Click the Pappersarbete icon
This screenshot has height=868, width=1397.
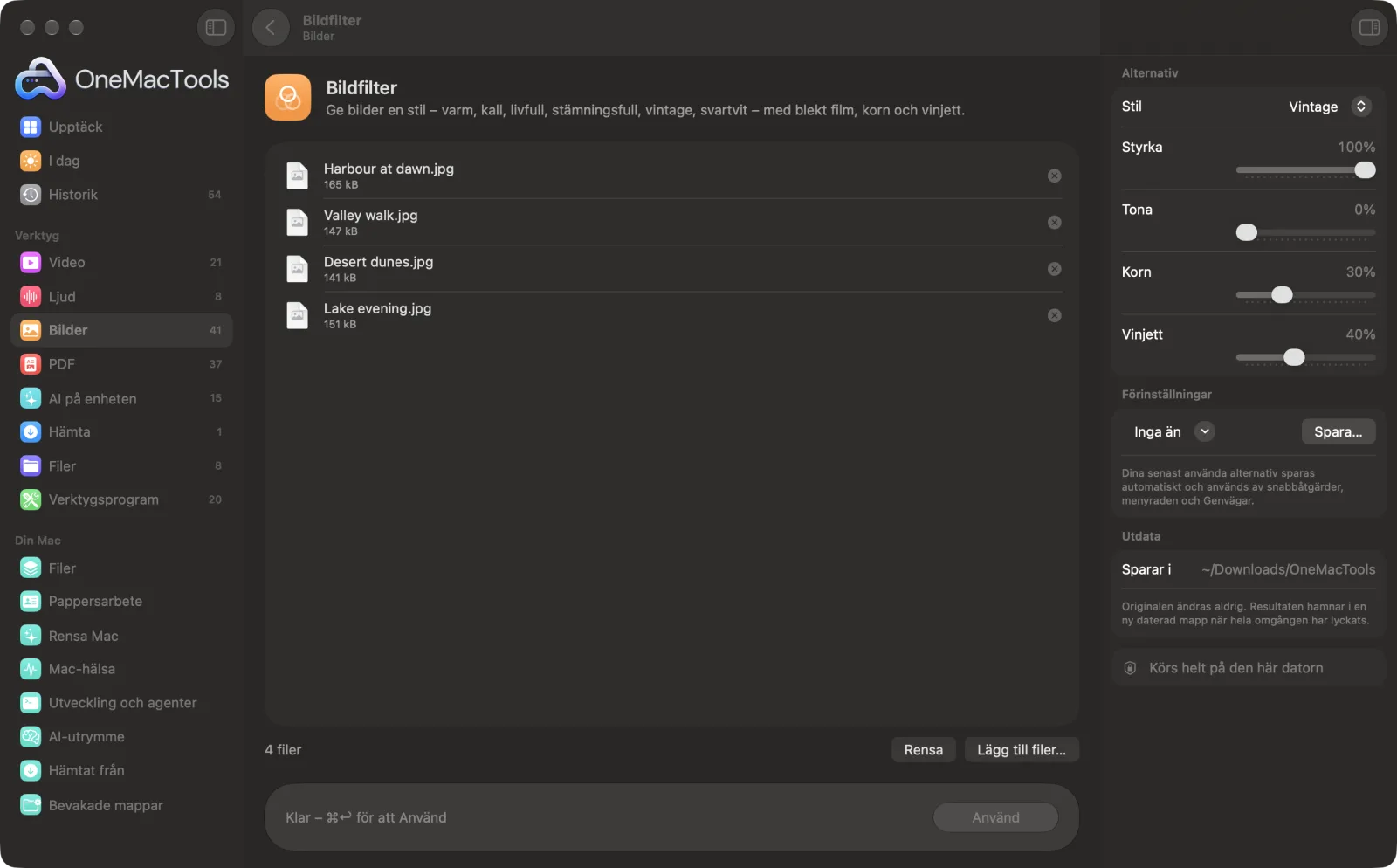tap(31, 602)
